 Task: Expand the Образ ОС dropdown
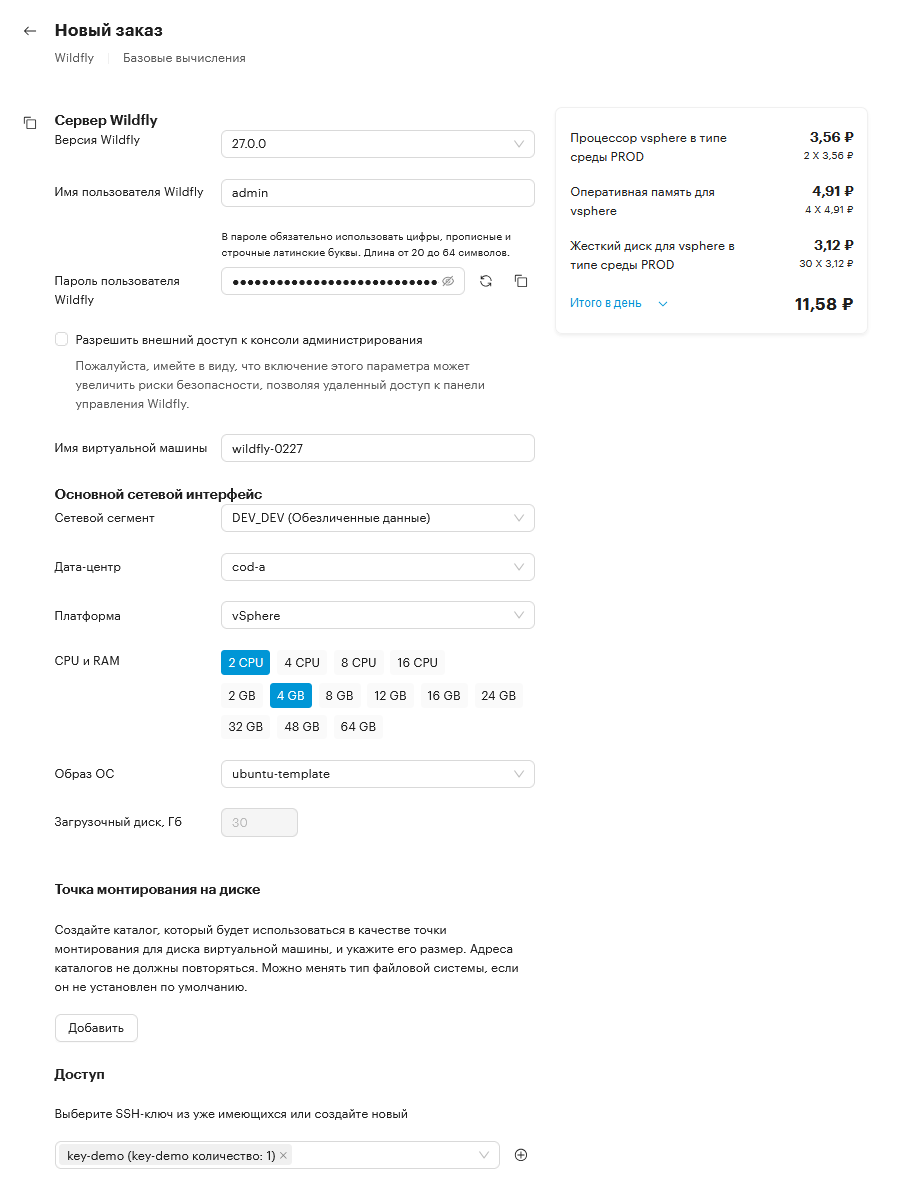(377, 774)
